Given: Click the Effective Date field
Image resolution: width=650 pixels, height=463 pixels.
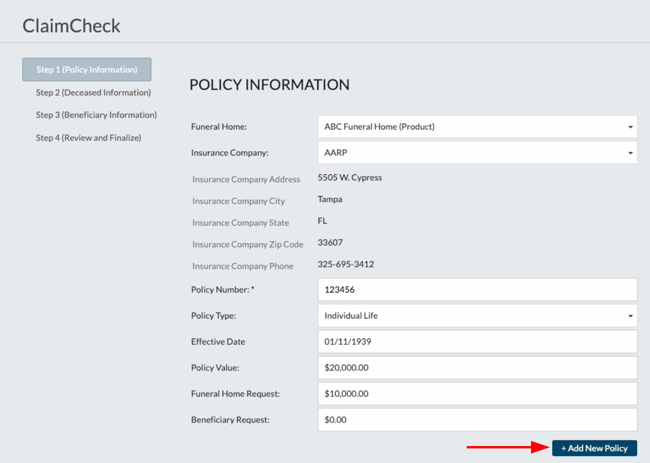Looking at the screenshot, I should point(477,342).
